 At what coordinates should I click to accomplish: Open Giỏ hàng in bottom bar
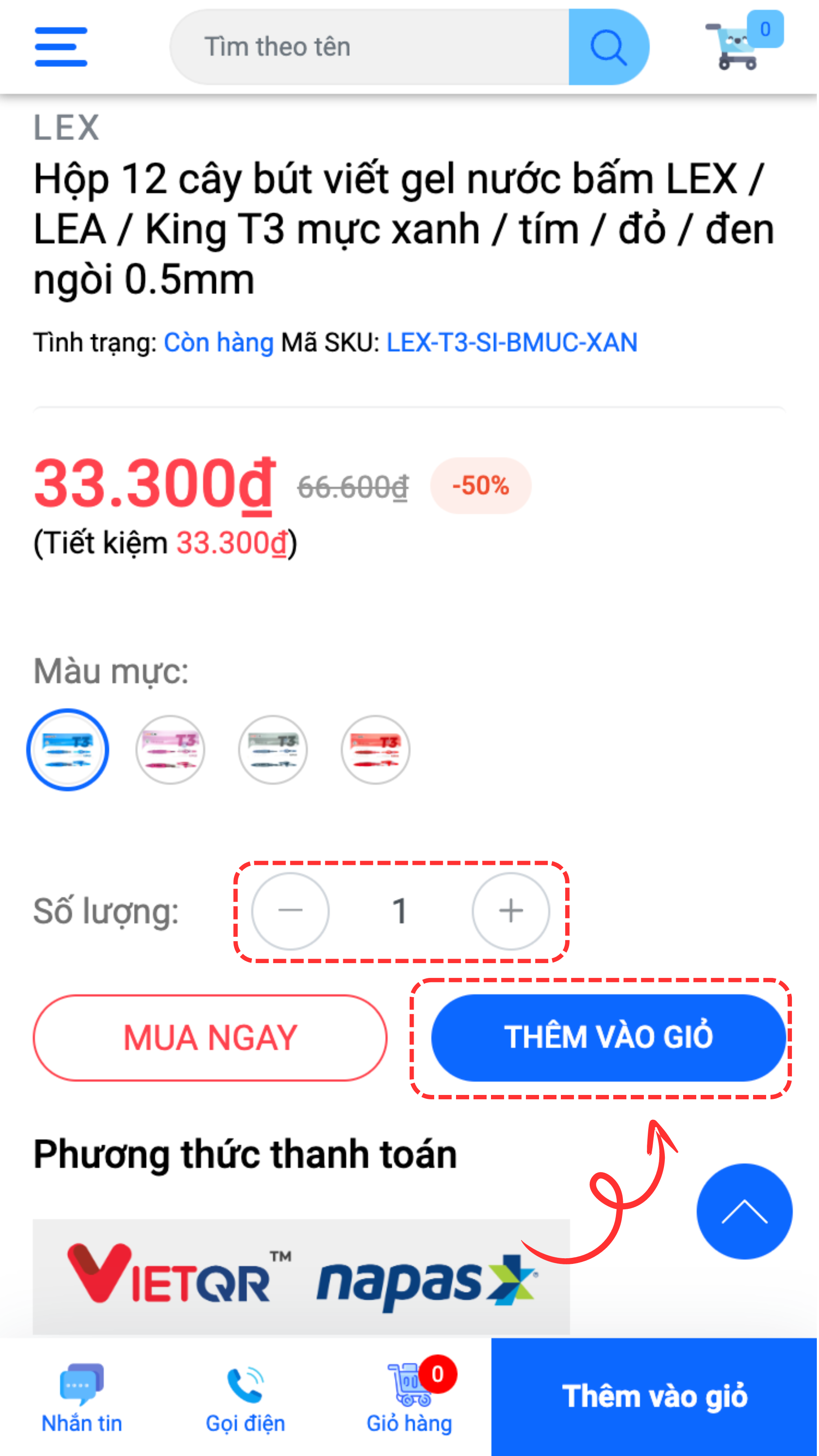pyautogui.click(x=411, y=1397)
